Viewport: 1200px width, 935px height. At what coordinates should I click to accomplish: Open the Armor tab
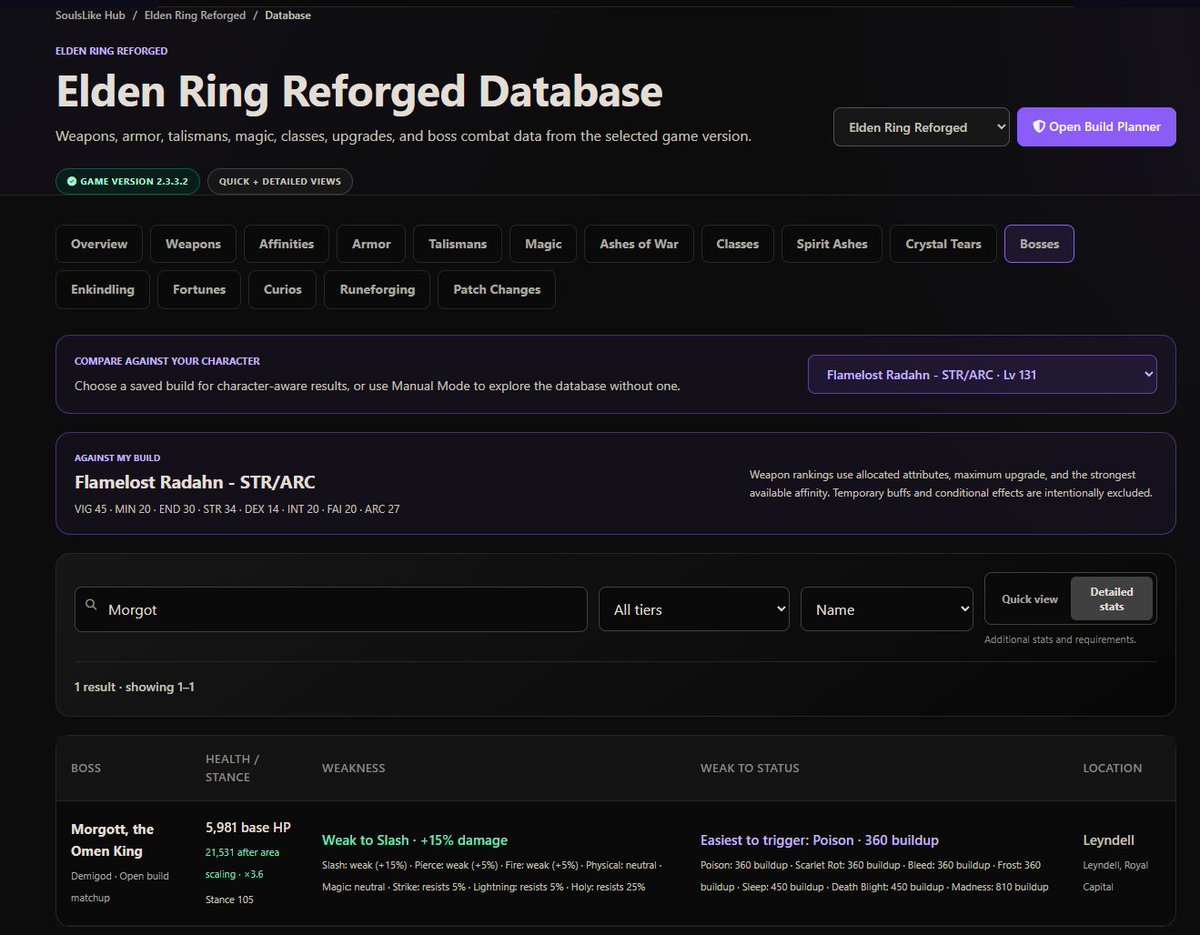pyautogui.click(x=371, y=244)
